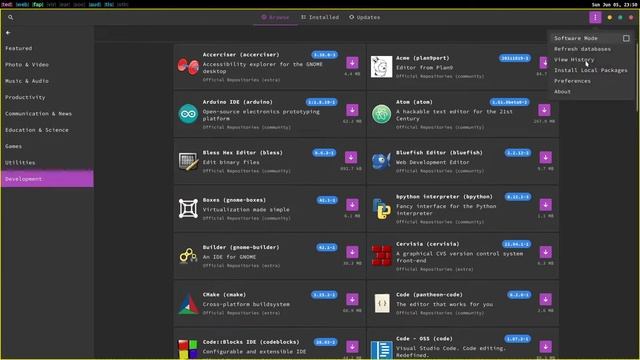Select the Games category
Image resolution: width=640 pixels, height=360 pixels.
point(47,146)
